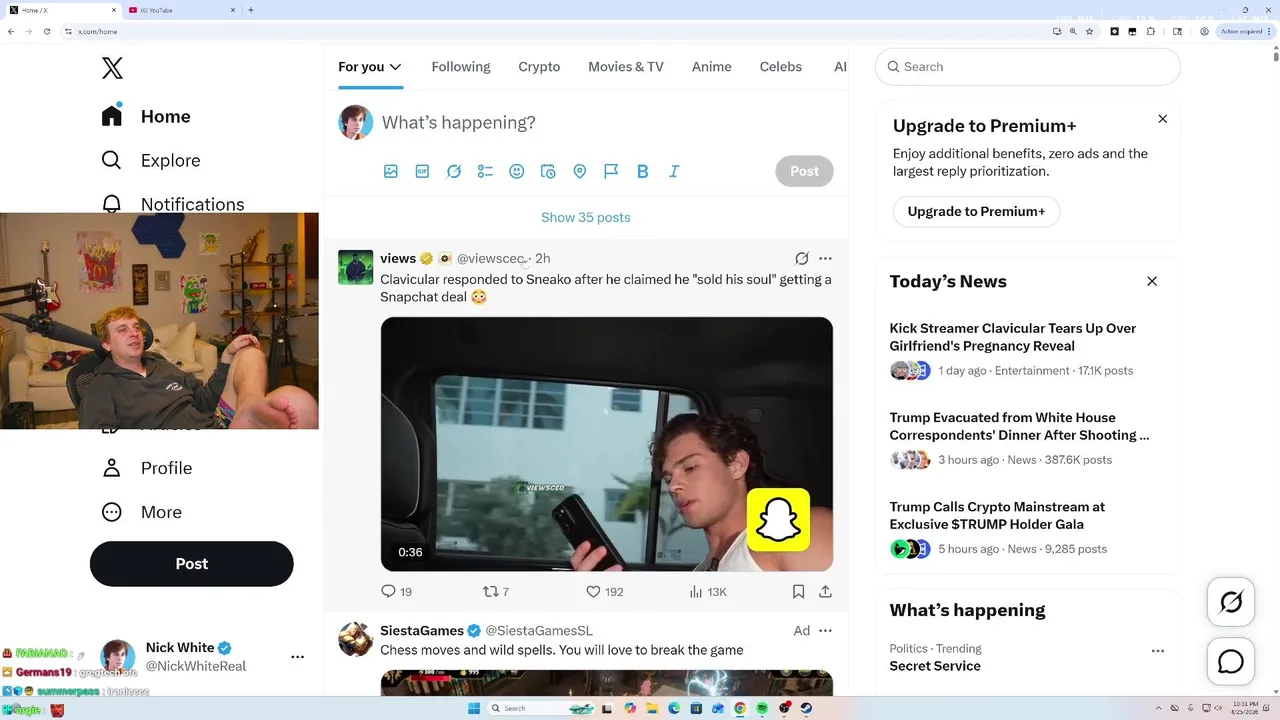Open more options on views post

click(x=825, y=258)
